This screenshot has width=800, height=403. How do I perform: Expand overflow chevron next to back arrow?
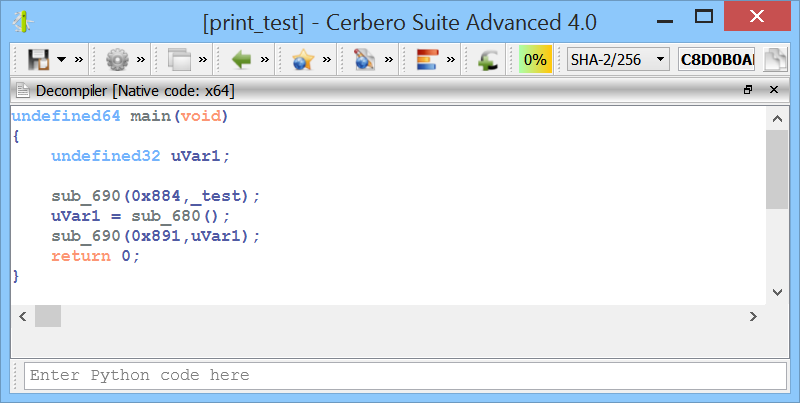click(x=265, y=60)
